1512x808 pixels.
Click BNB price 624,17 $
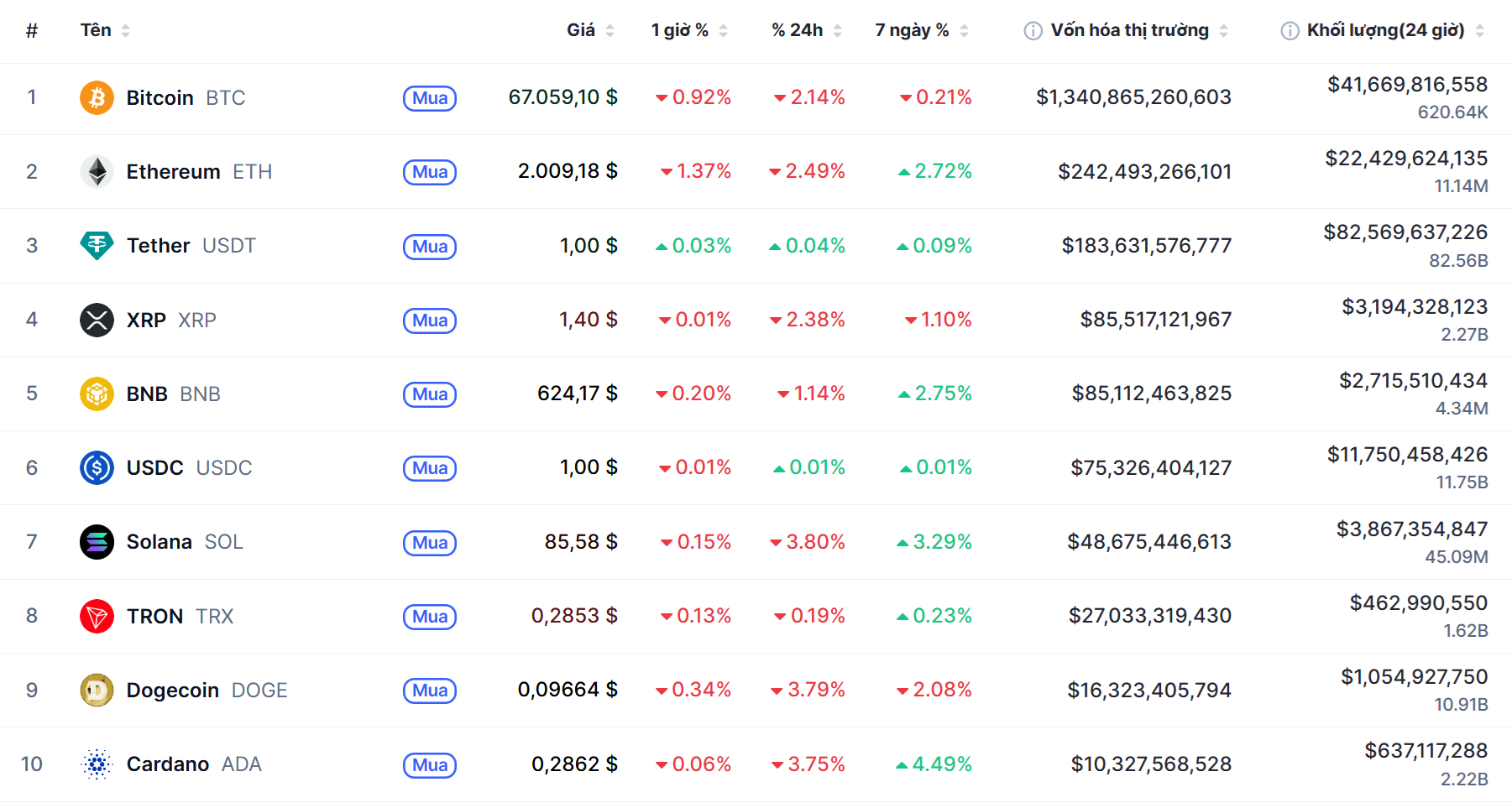578,394
